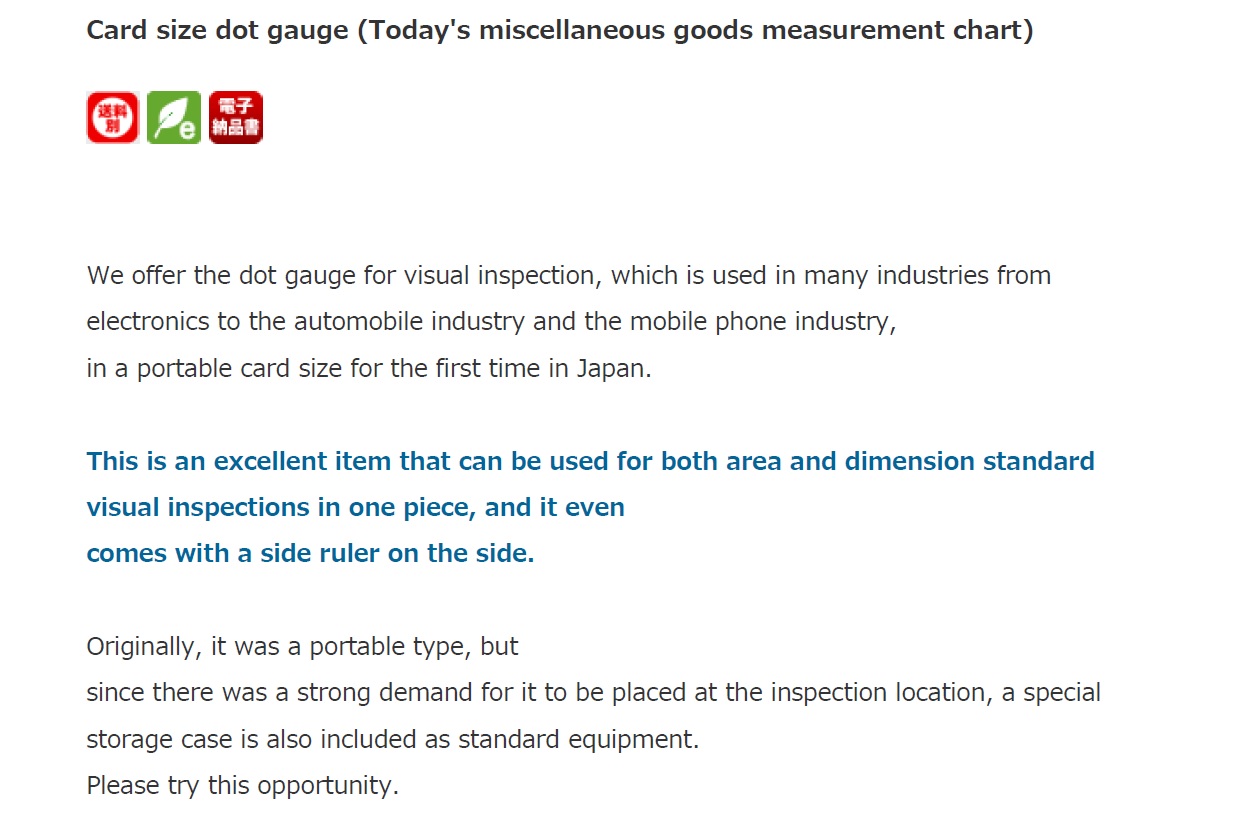Image resolution: width=1243 pixels, height=817 pixels.
Task: Click the green eco leaf icon
Action: click(x=174, y=118)
